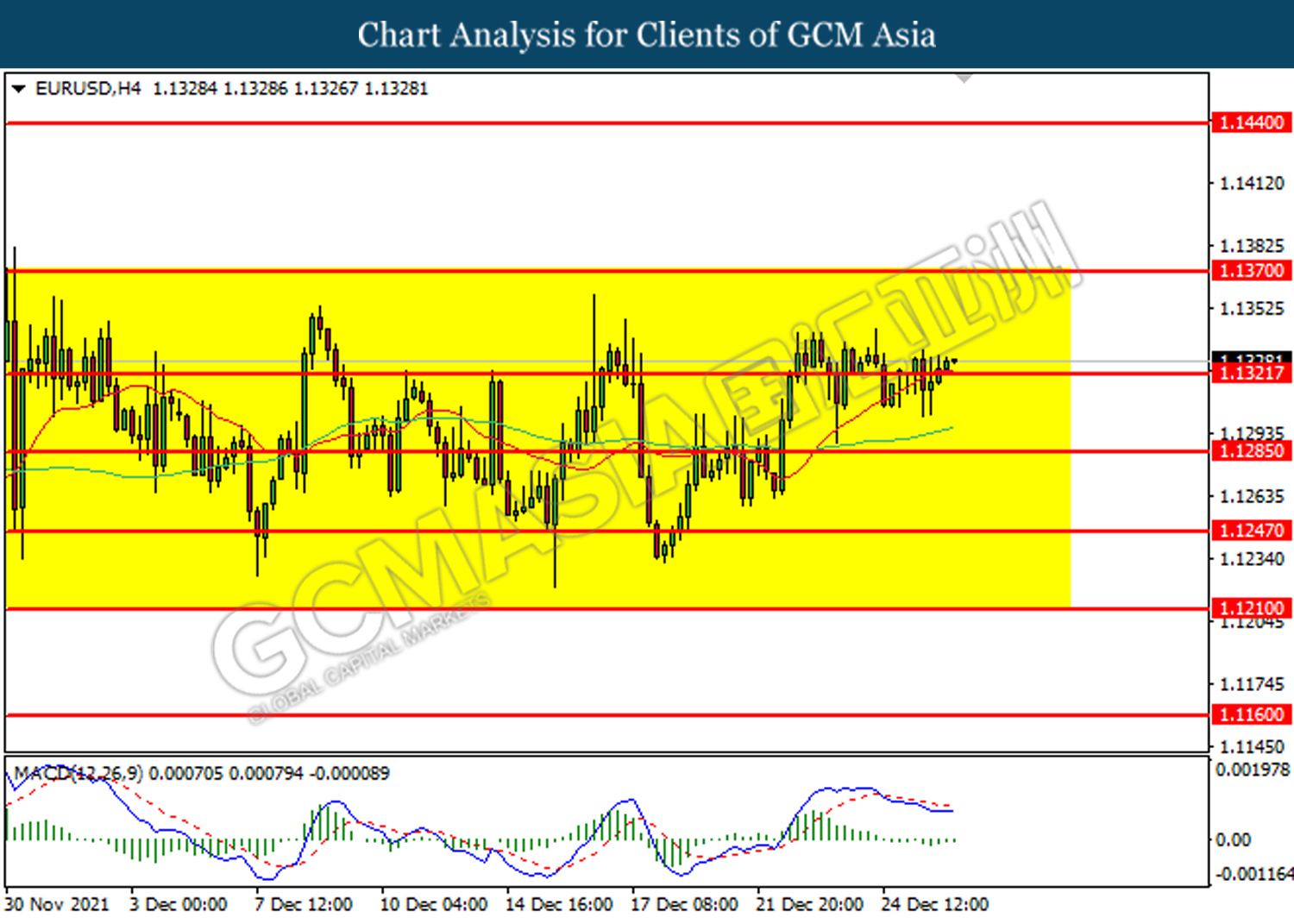The width and height of the screenshot is (1294, 924).
Task: Click the 14 Dec 16:00 time label
Action: 559,904
